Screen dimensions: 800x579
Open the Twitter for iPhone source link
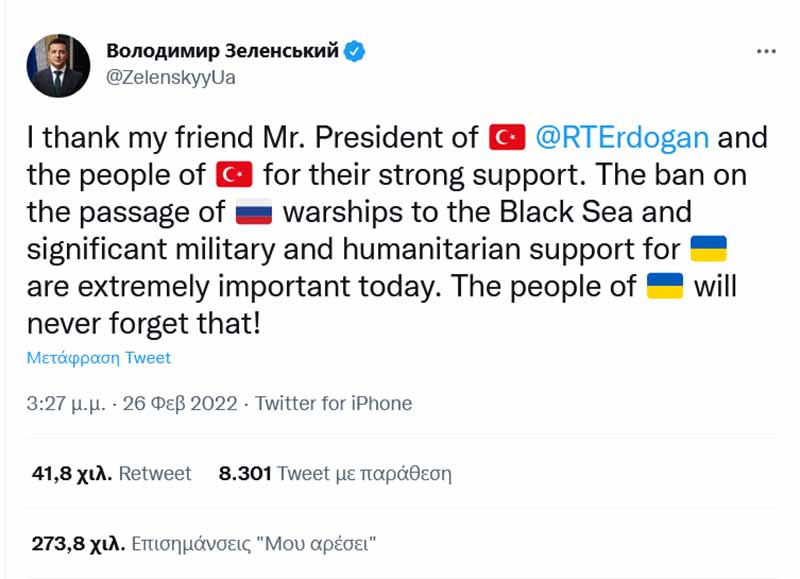tap(334, 404)
